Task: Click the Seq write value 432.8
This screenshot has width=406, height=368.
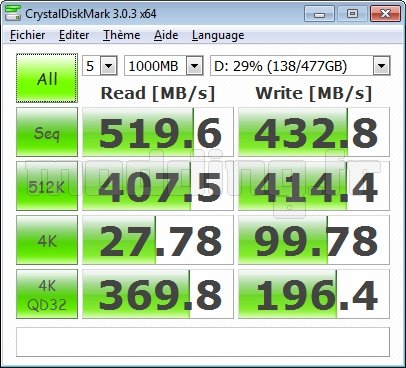Action: point(314,132)
